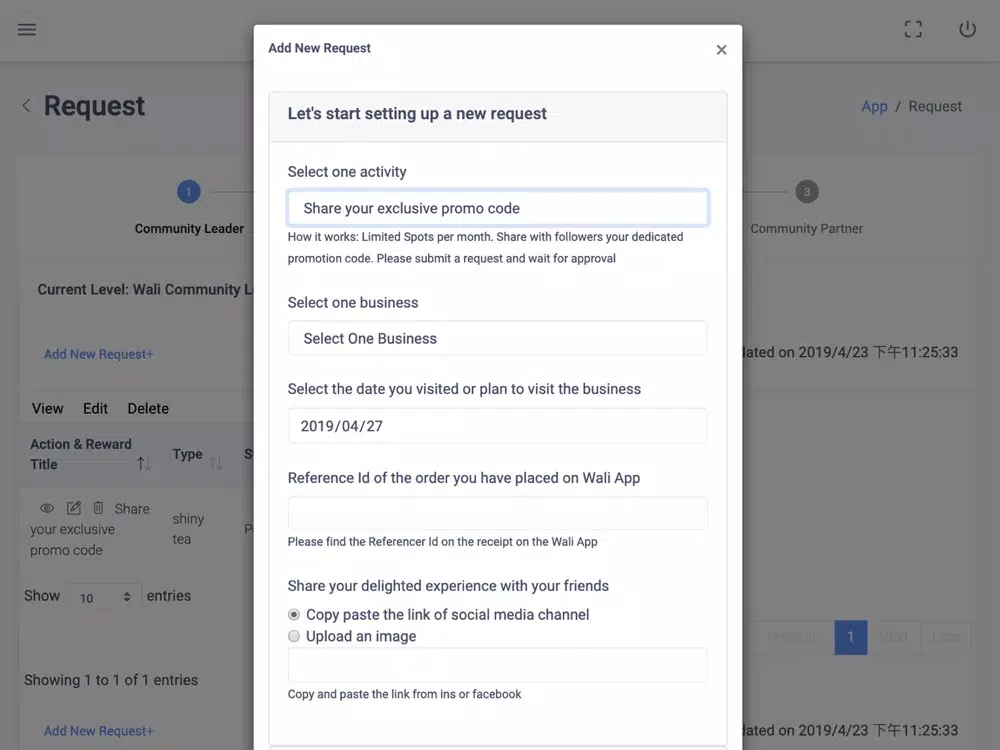Click the Edit action in table toolbar
The height and width of the screenshot is (750, 1000).
pyautogui.click(x=95, y=409)
